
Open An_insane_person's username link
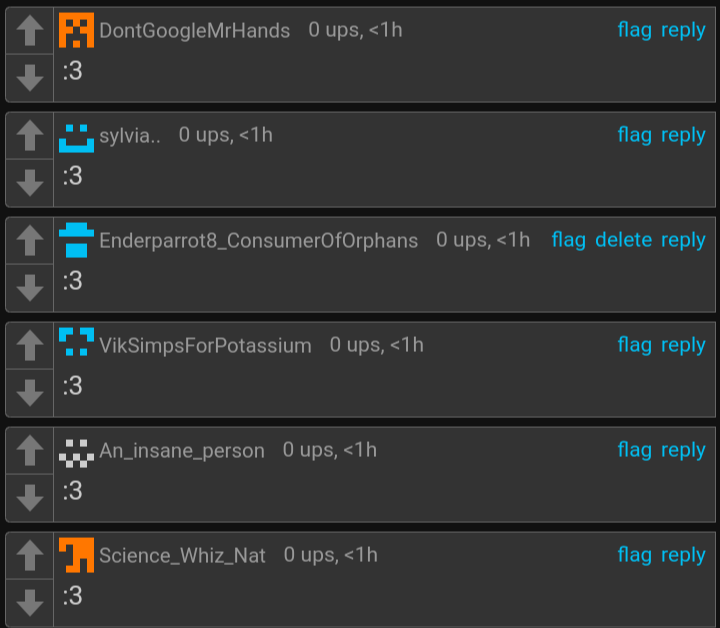[182, 451]
